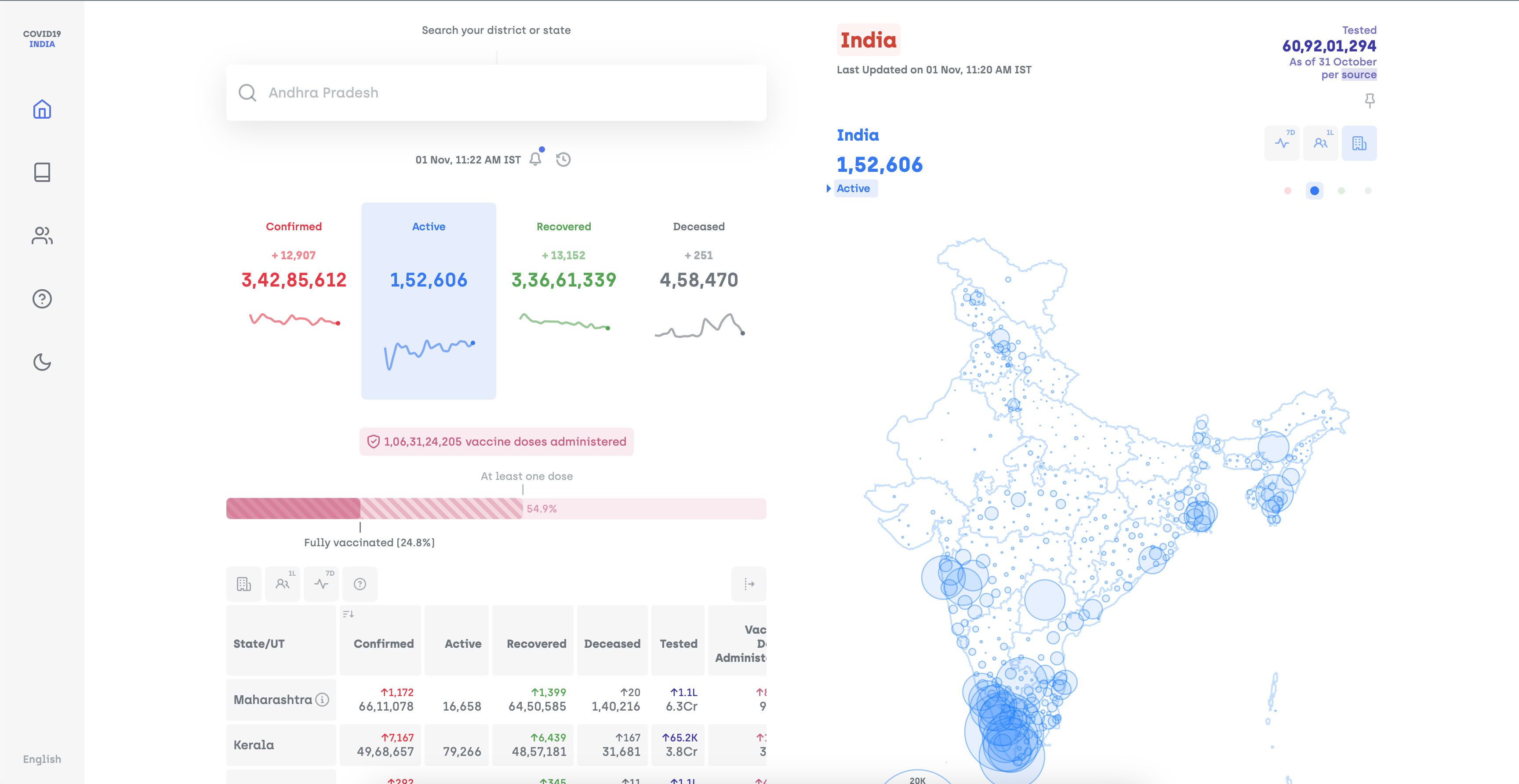Select the red confirmed map dot
The width and height of the screenshot is (1519, 784).
[1288, 190]
